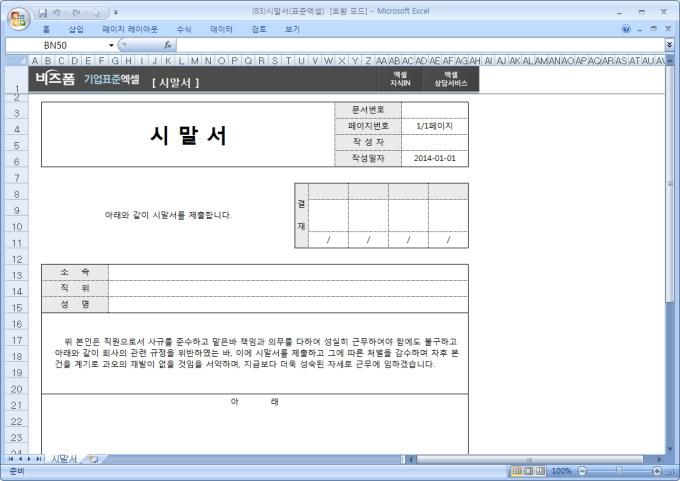Click the 결재 approval label cell
This screenshot has height=481, width=680.
tap(301, 216)
